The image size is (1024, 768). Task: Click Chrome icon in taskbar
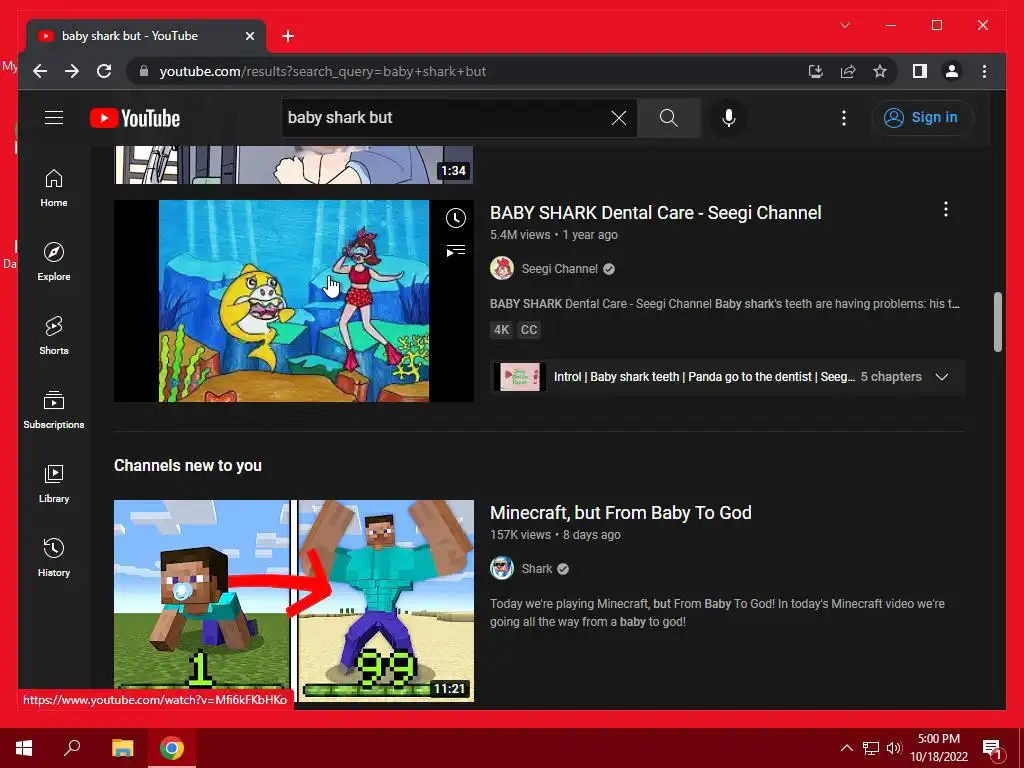[171, 748]
